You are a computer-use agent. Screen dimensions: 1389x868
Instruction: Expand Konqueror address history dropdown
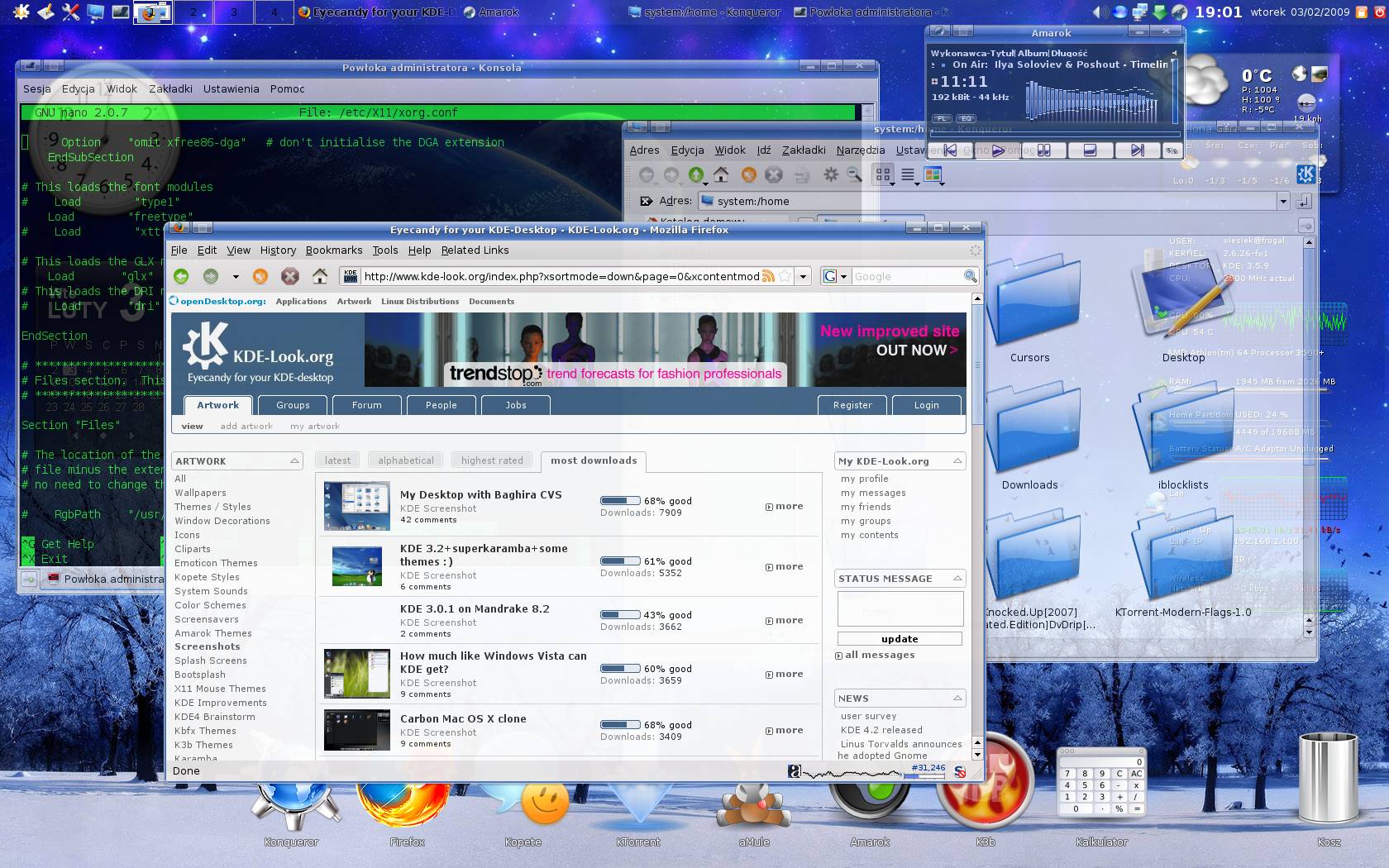tap(1283, 201)
